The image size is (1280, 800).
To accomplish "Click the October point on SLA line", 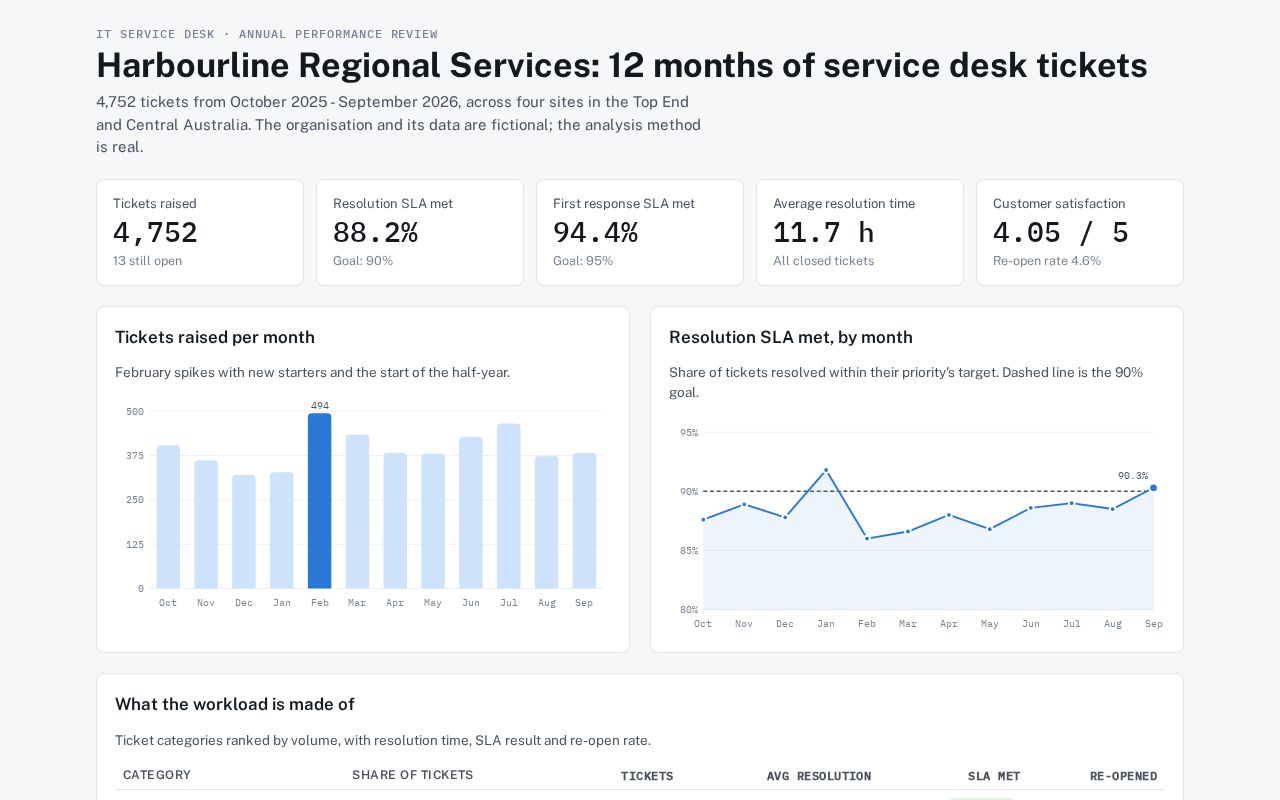I will [703, 519].
